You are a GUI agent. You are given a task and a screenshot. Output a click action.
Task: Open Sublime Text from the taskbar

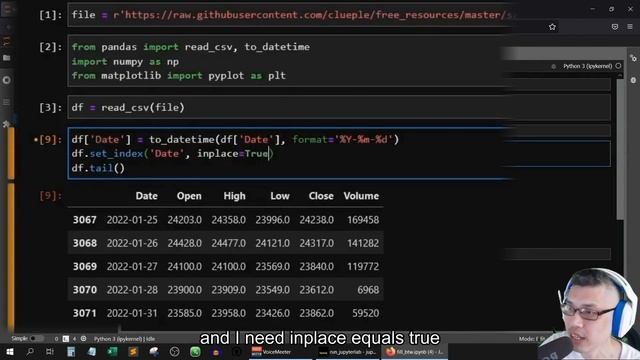pos(133,351)
